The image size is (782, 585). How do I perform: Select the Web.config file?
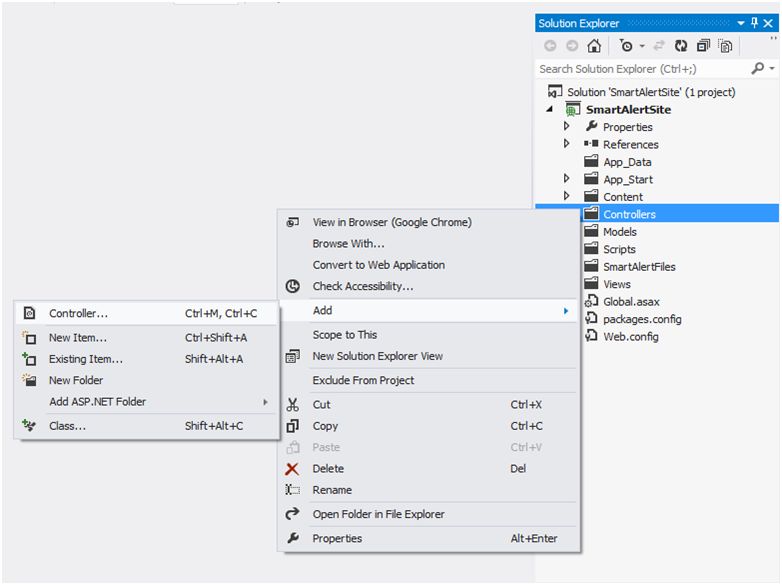click(630, 336)
